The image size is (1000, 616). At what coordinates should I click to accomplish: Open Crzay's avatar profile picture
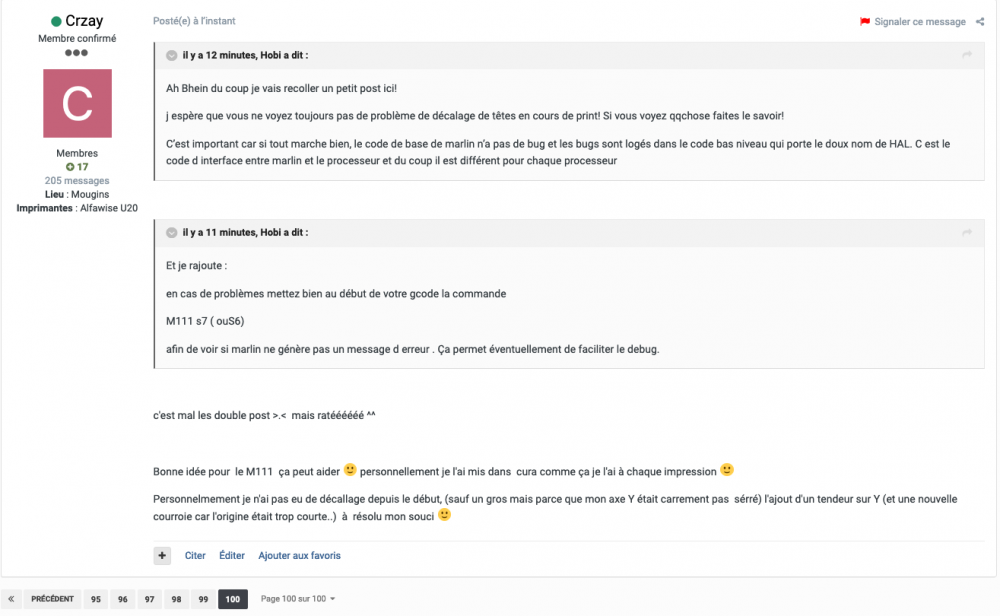point(77,103)
